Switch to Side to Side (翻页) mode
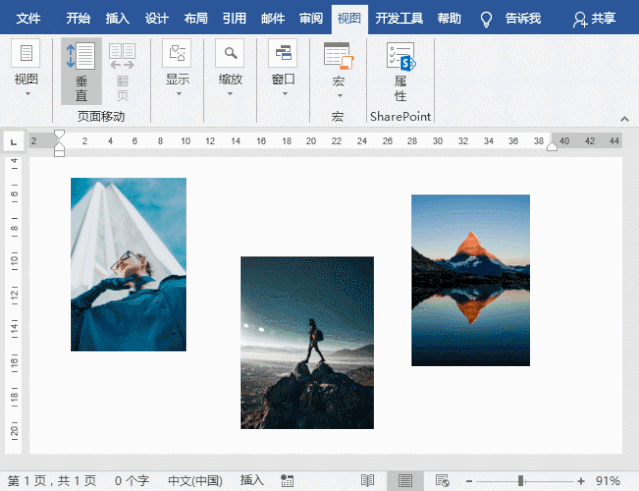The width and height of the screenshot is (639, 491). point(122,71)
